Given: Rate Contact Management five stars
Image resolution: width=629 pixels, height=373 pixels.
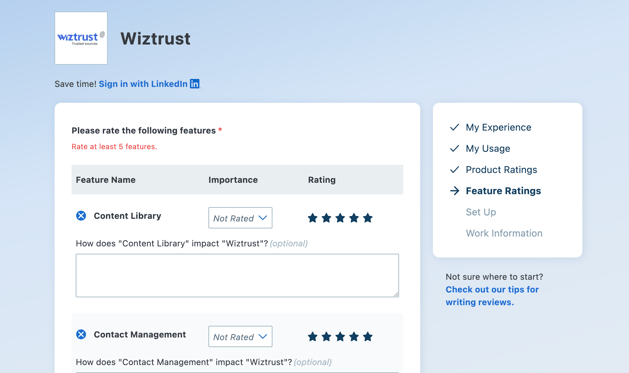Looking at the screenshot, I should pos(367,337).
